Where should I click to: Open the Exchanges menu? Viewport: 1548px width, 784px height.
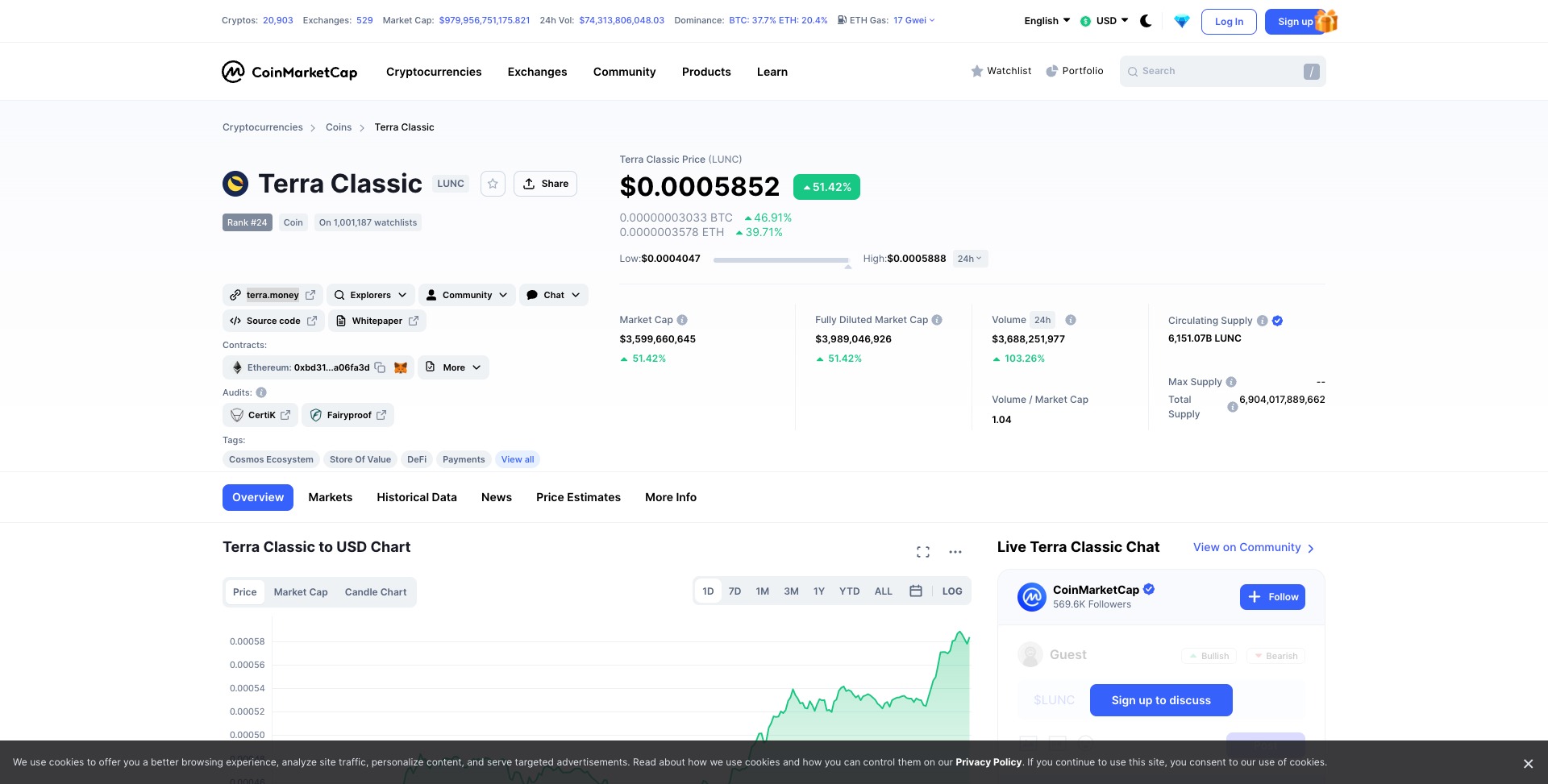pos(538,72)
